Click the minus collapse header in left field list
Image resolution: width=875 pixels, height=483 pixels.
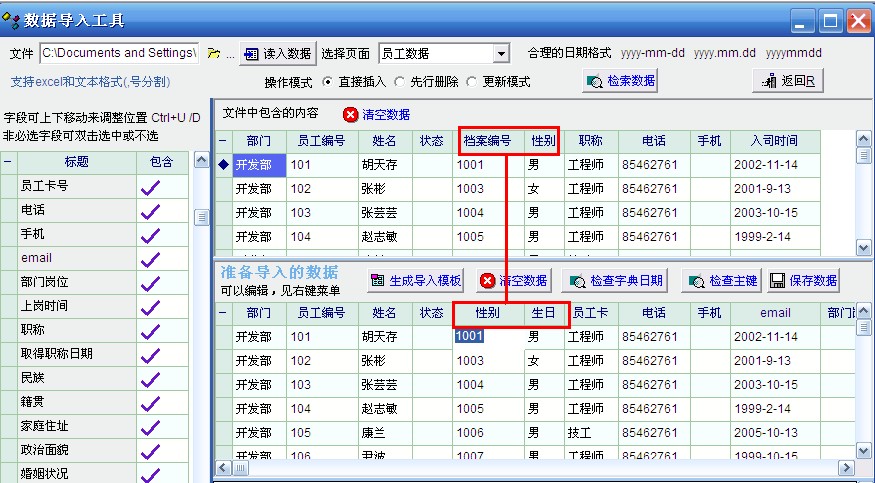point(9,162)
